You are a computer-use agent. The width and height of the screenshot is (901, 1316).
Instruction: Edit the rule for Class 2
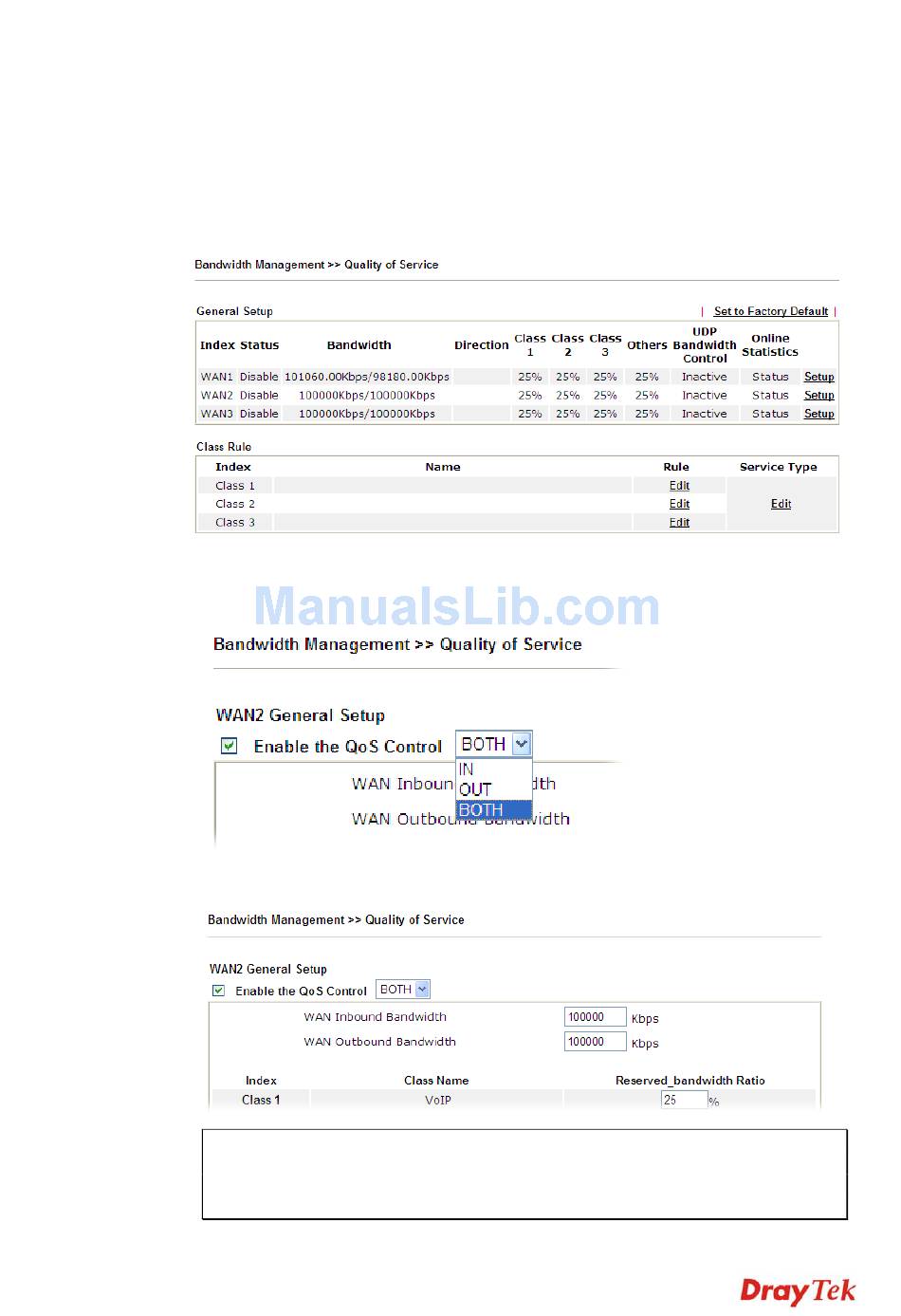pos(679,504)
